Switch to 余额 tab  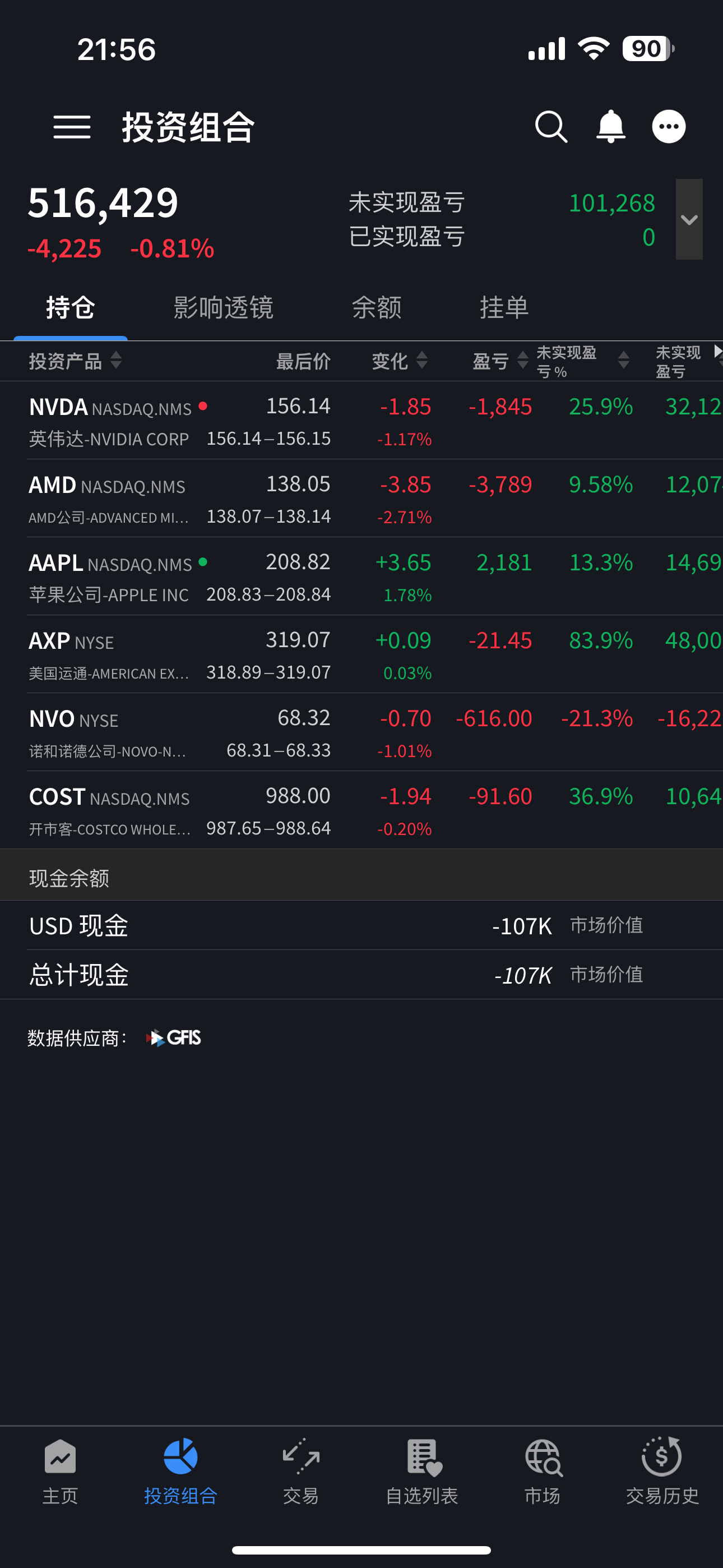[377, 307]
